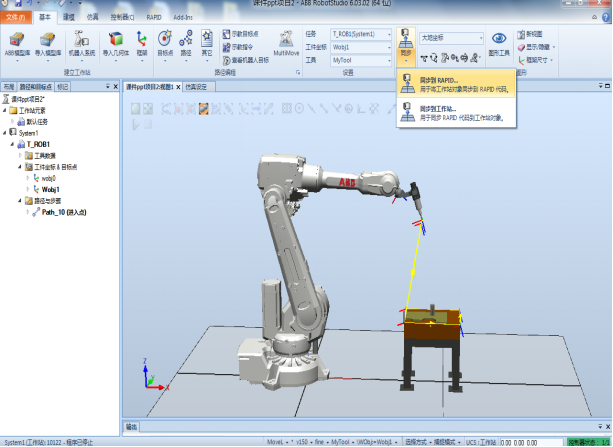Open the RAPID ribbon tab

tap(154, 18)
